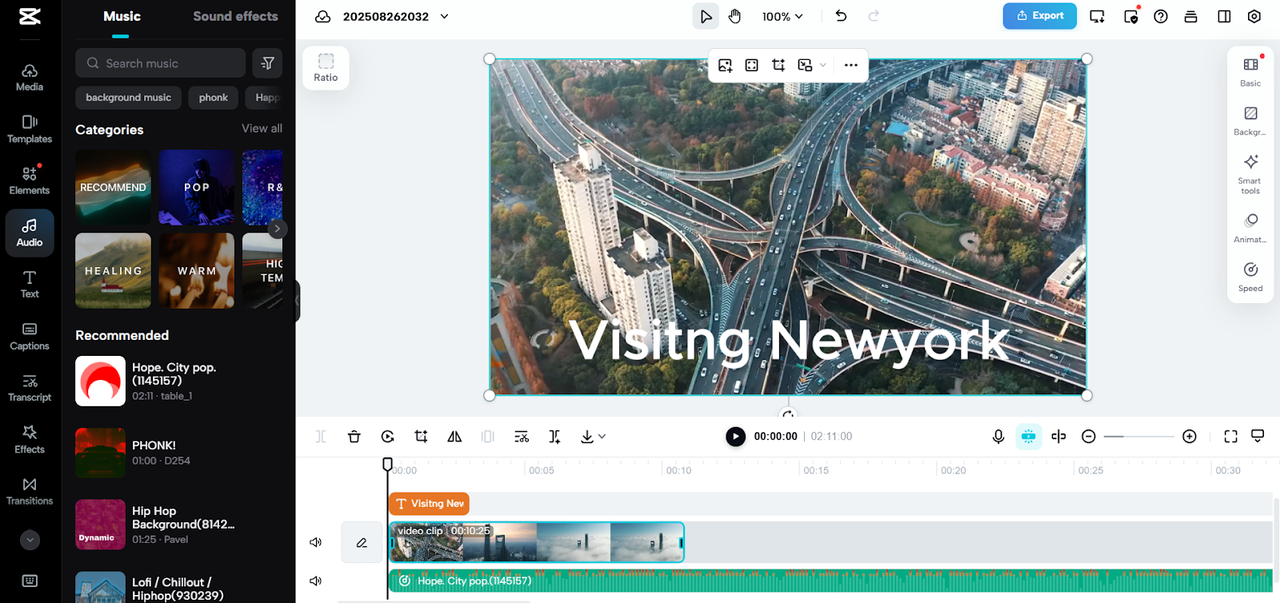Open the Speed panel
Screen dimensions: 1280x603
pyautogui.click(x=1250, y=276)
